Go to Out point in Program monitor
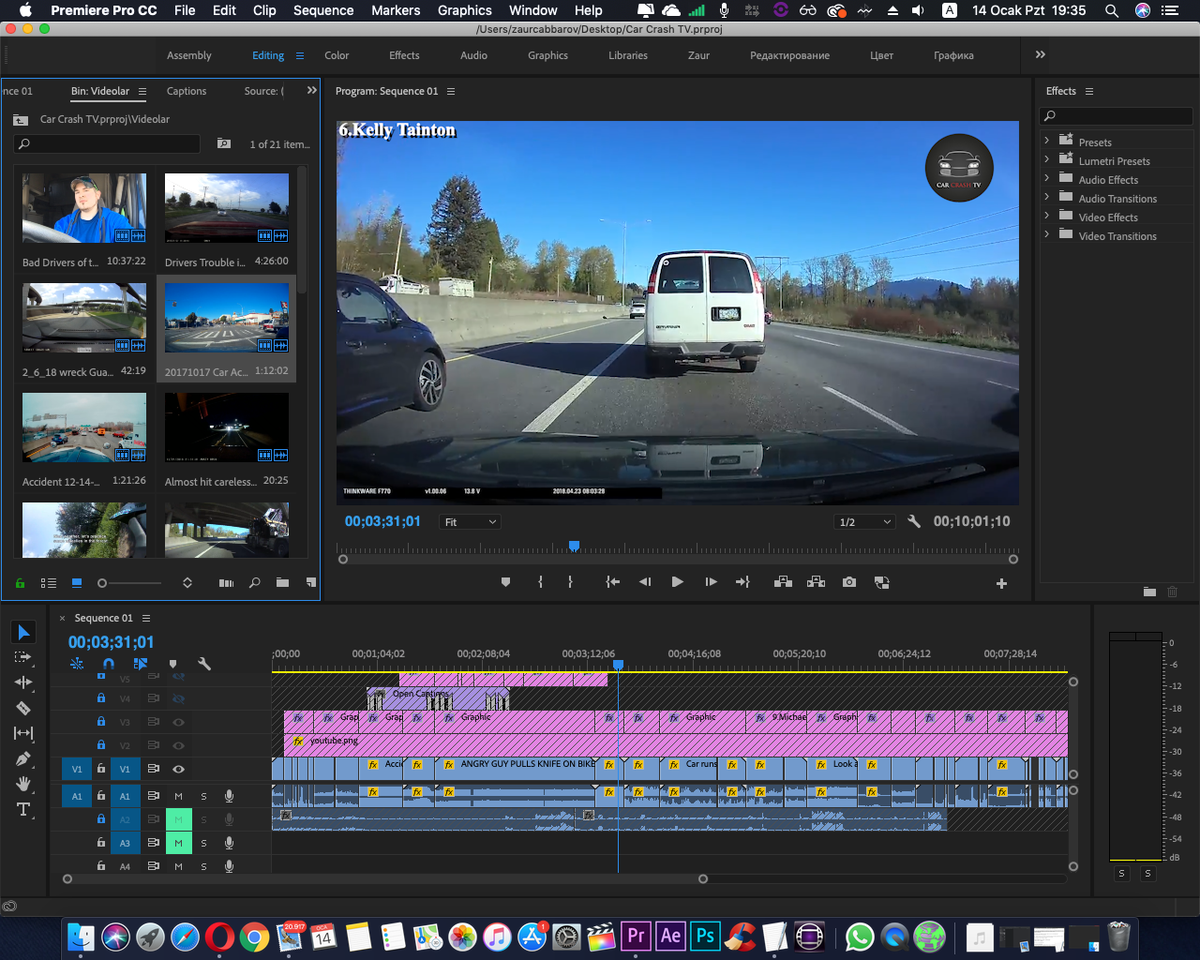 click(x=742, y=582)
